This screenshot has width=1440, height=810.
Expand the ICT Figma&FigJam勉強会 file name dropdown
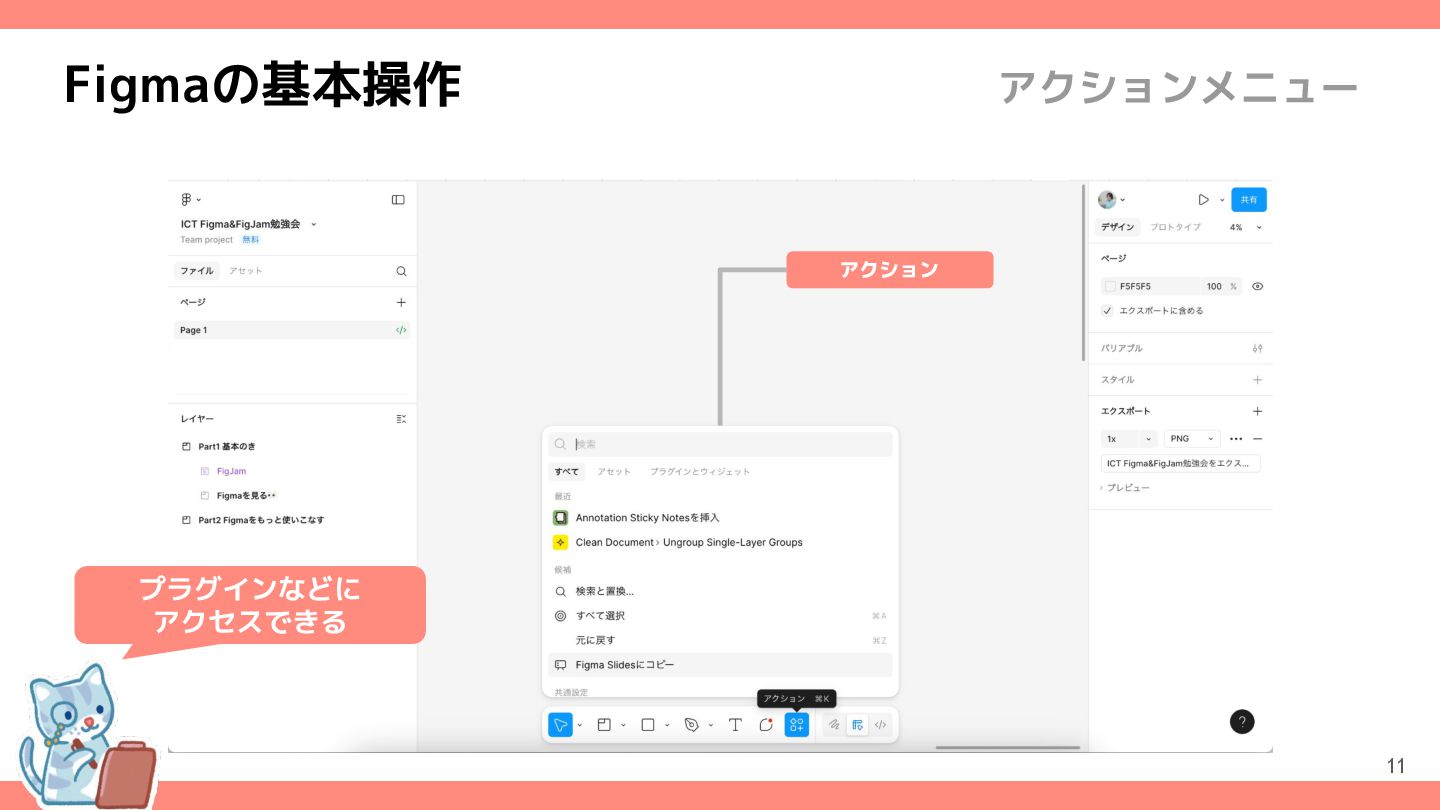314,225
